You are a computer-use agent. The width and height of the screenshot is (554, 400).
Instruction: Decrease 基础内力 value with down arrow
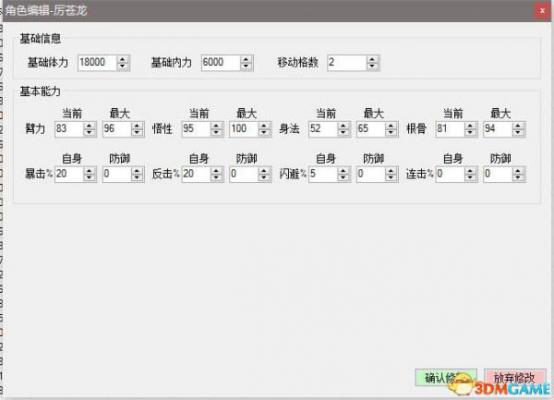pos(246,66)
